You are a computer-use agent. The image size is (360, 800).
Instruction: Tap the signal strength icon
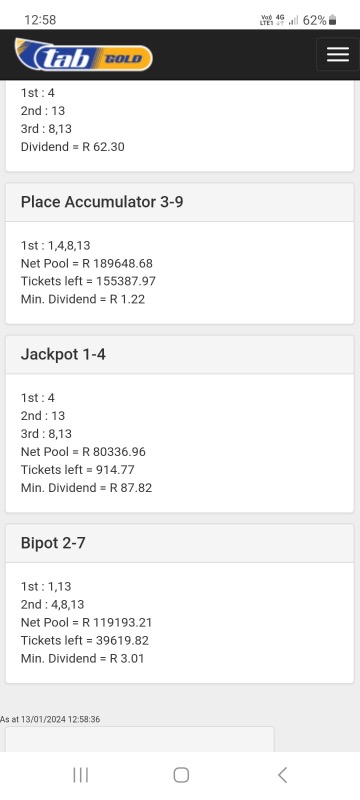tap(293, 20)
